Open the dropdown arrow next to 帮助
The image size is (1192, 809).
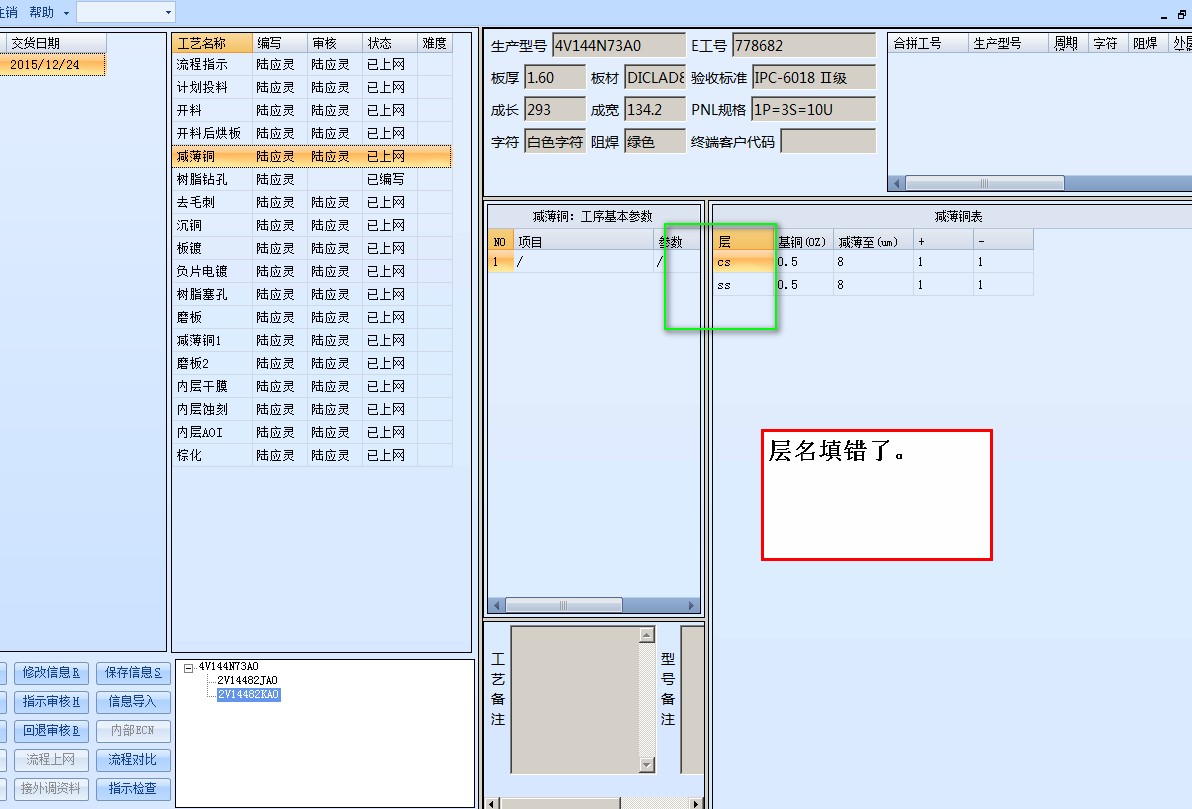point(66,13)
